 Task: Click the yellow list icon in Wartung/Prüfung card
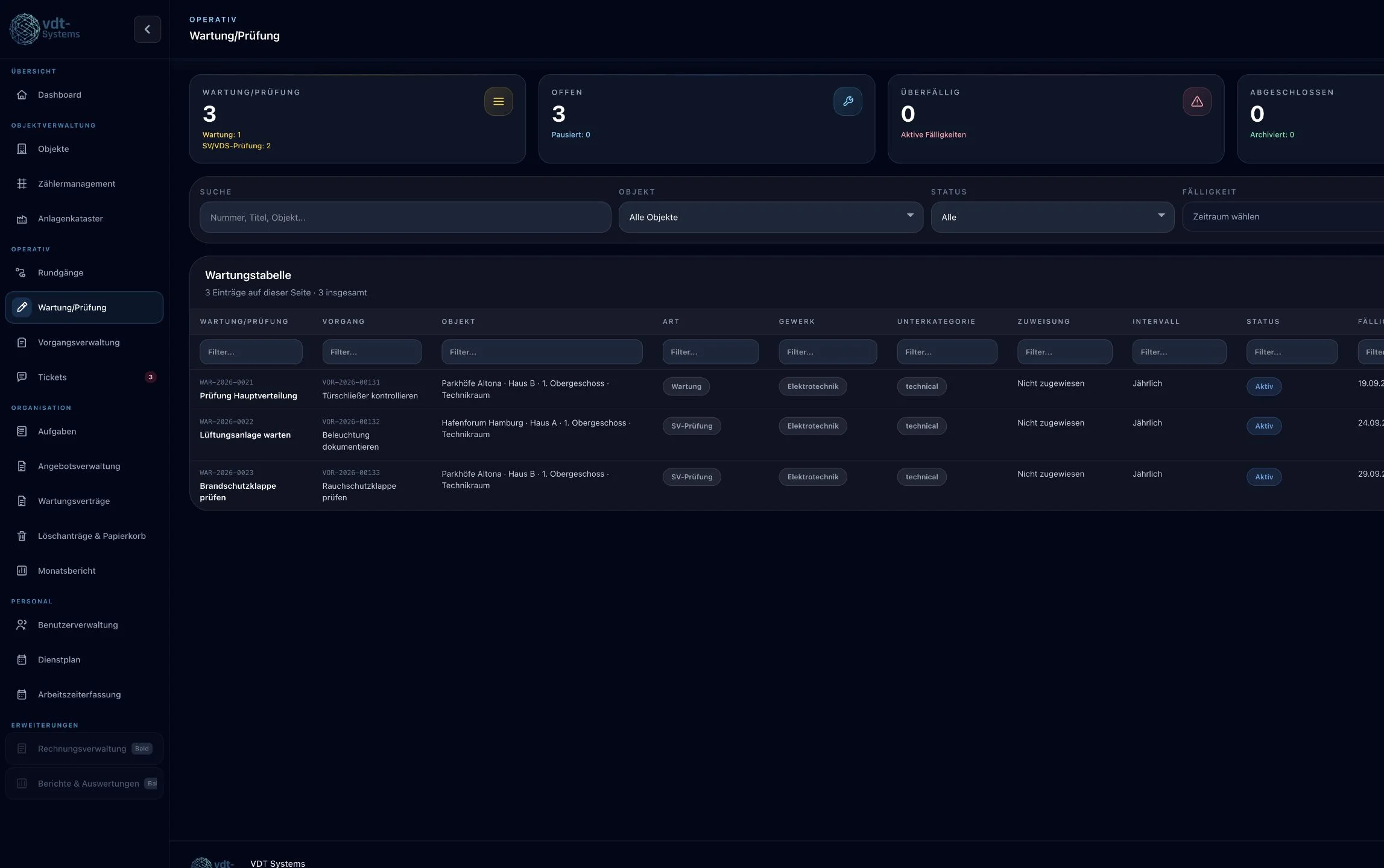[x=498, y=101]
